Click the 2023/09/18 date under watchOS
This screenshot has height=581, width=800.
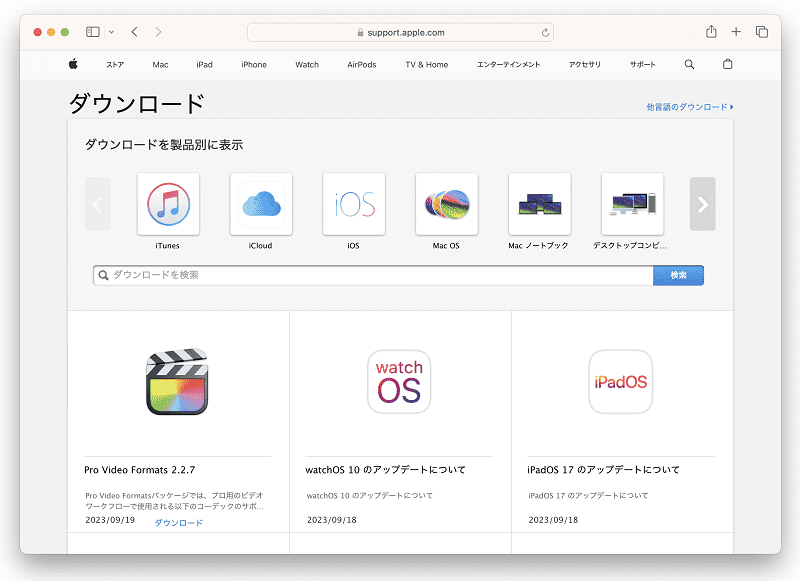[332, 520]
